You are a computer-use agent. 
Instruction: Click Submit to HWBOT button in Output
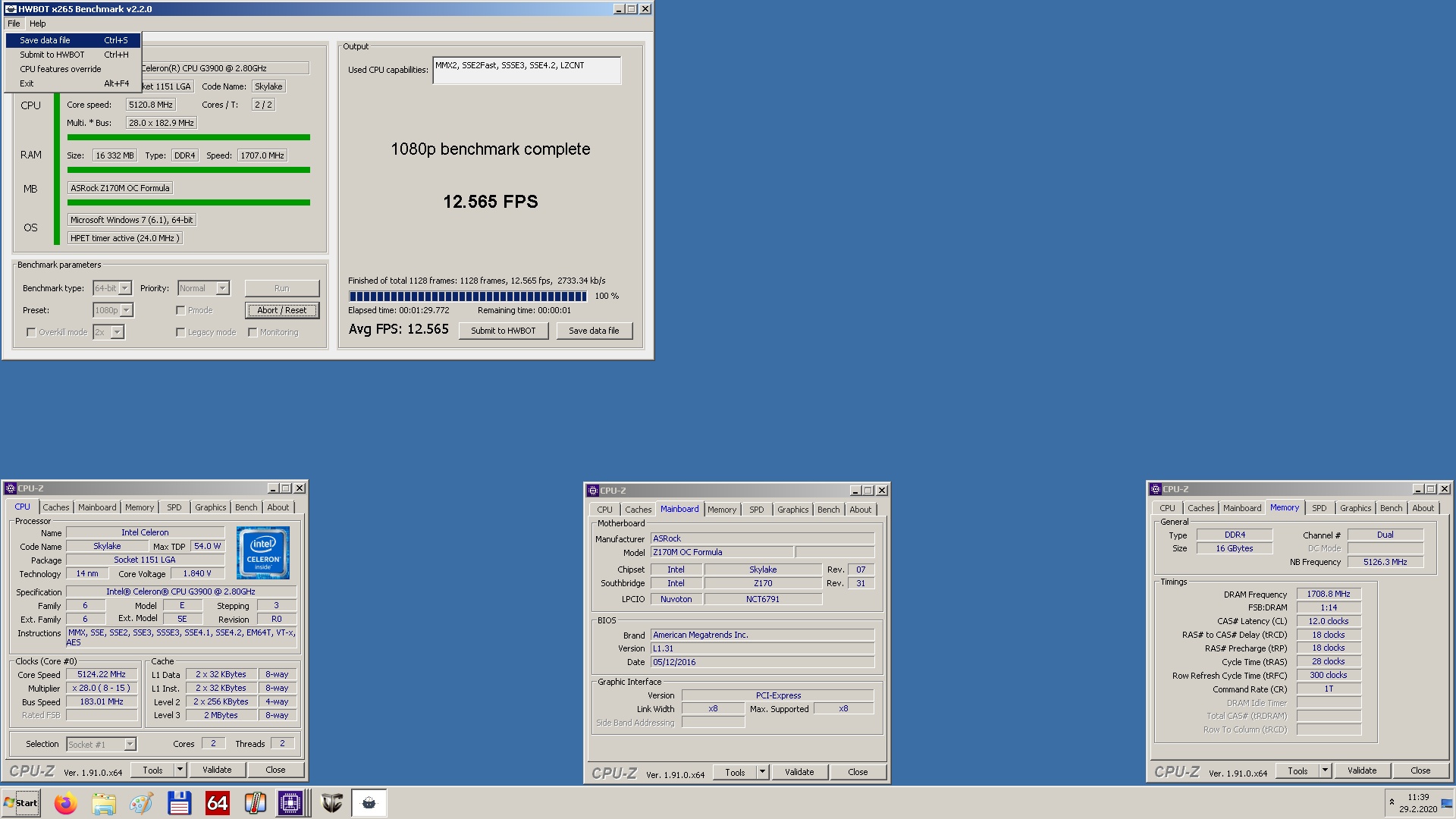[x=504, y=331]
